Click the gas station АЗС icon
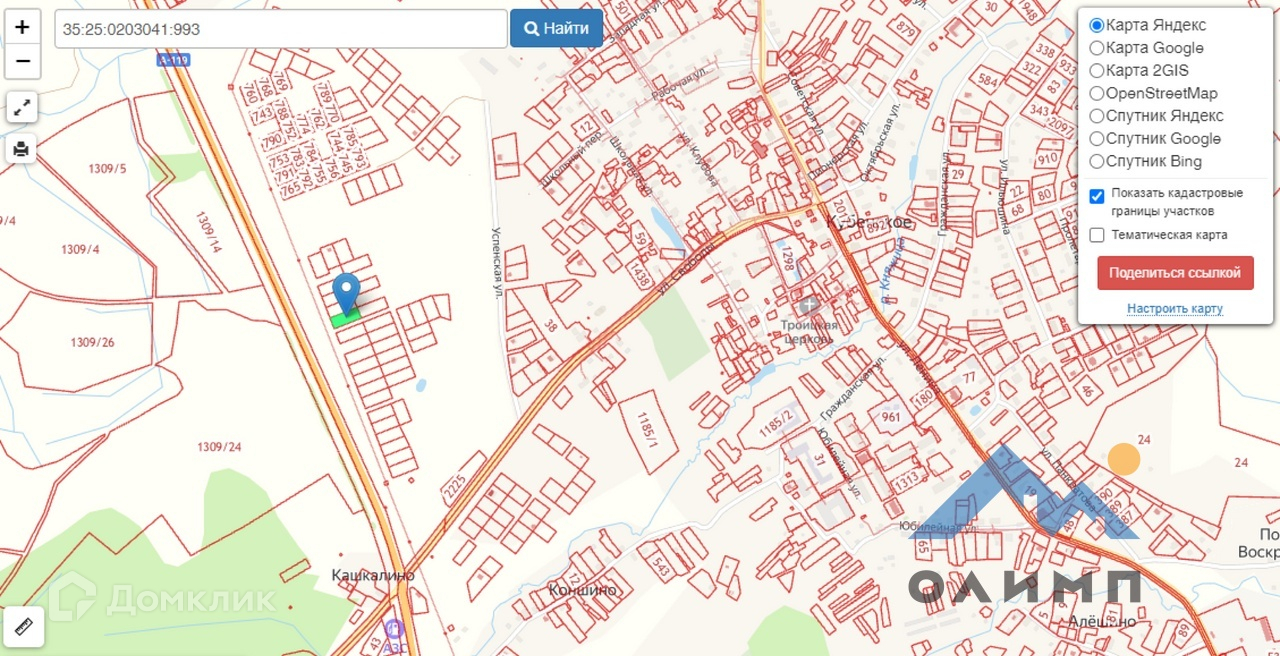The width and height of the screenshot is (1280, 656). (394, 629)
